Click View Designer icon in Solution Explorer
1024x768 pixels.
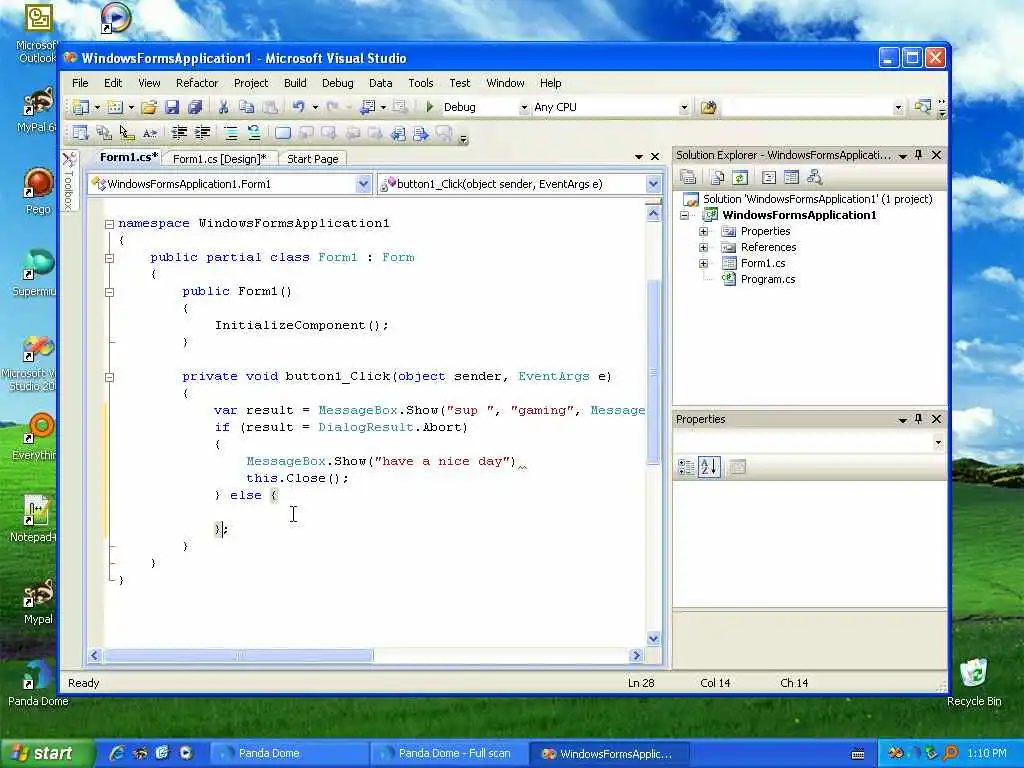click(791, 177)
